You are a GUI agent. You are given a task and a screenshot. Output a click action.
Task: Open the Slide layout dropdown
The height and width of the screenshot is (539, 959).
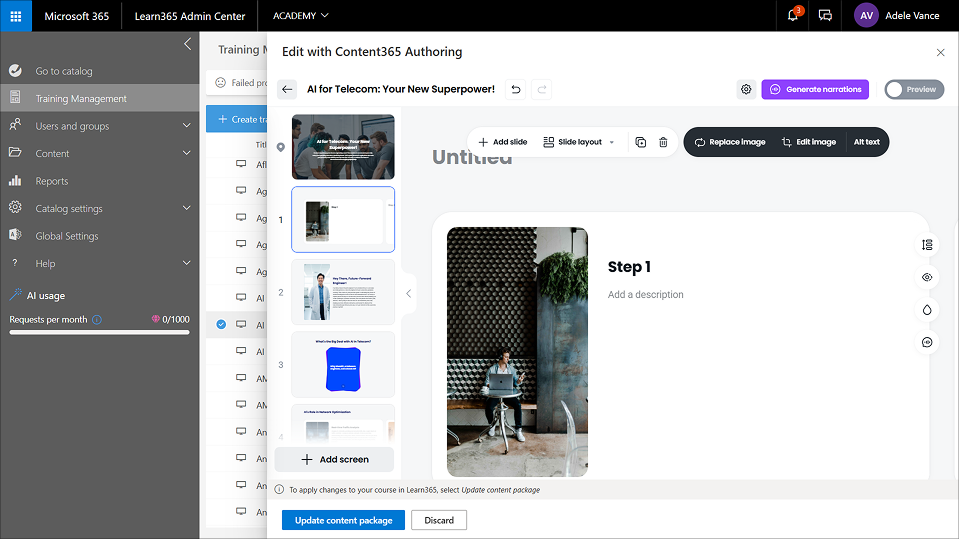coord(579,142)
